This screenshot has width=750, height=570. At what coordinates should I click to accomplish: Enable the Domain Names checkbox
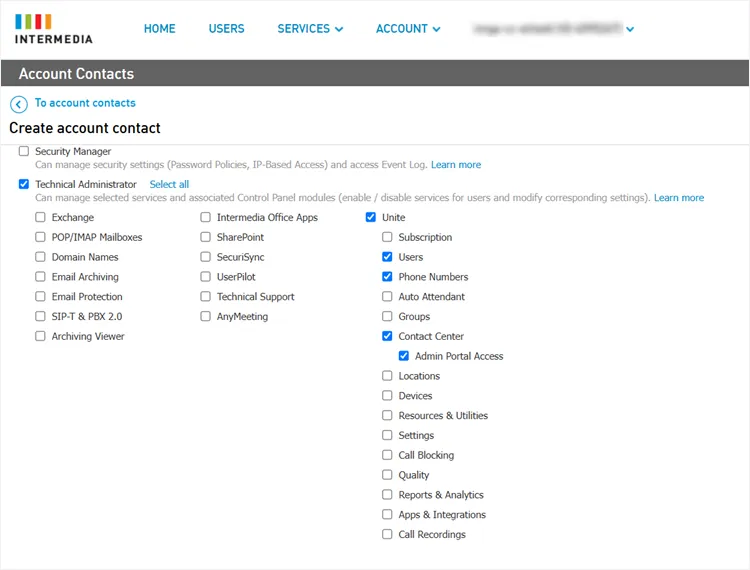coord(40,257)
